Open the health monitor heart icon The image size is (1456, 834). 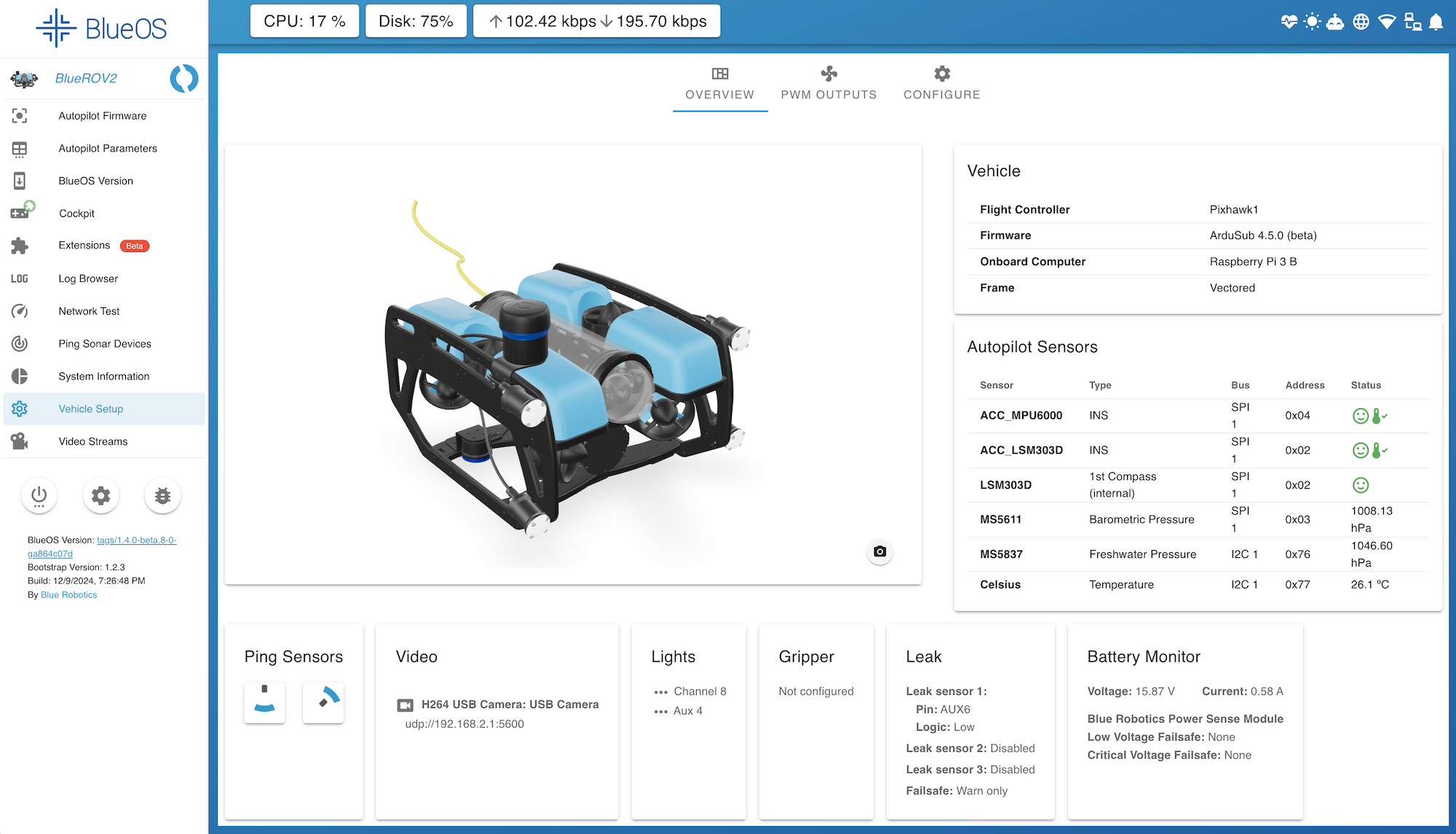[1289, 22]
